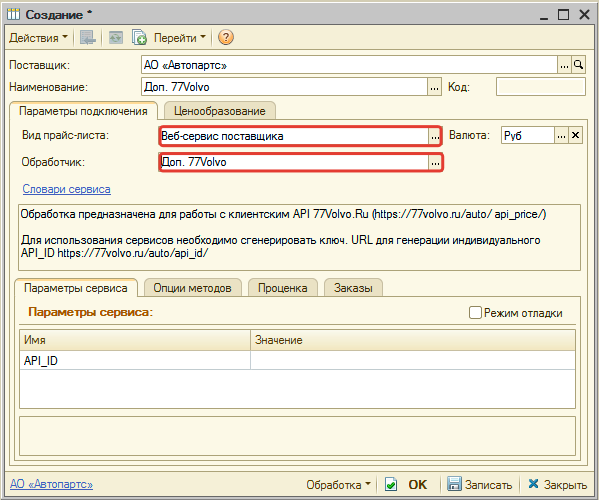The height and width of the screenshot is (500, 599).
Task: Click the API_ID value cell
Action: tap(413, 360)
